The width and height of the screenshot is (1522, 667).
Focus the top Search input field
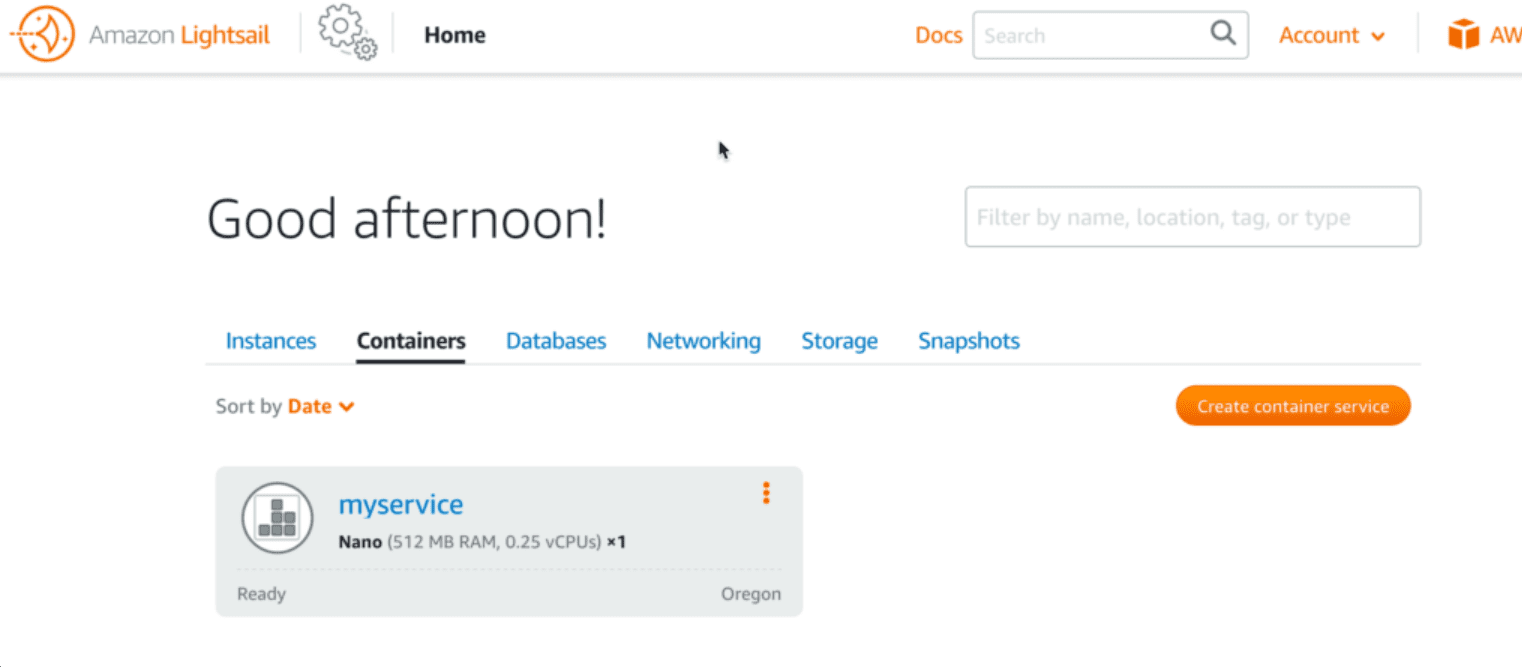[1090, 36]
